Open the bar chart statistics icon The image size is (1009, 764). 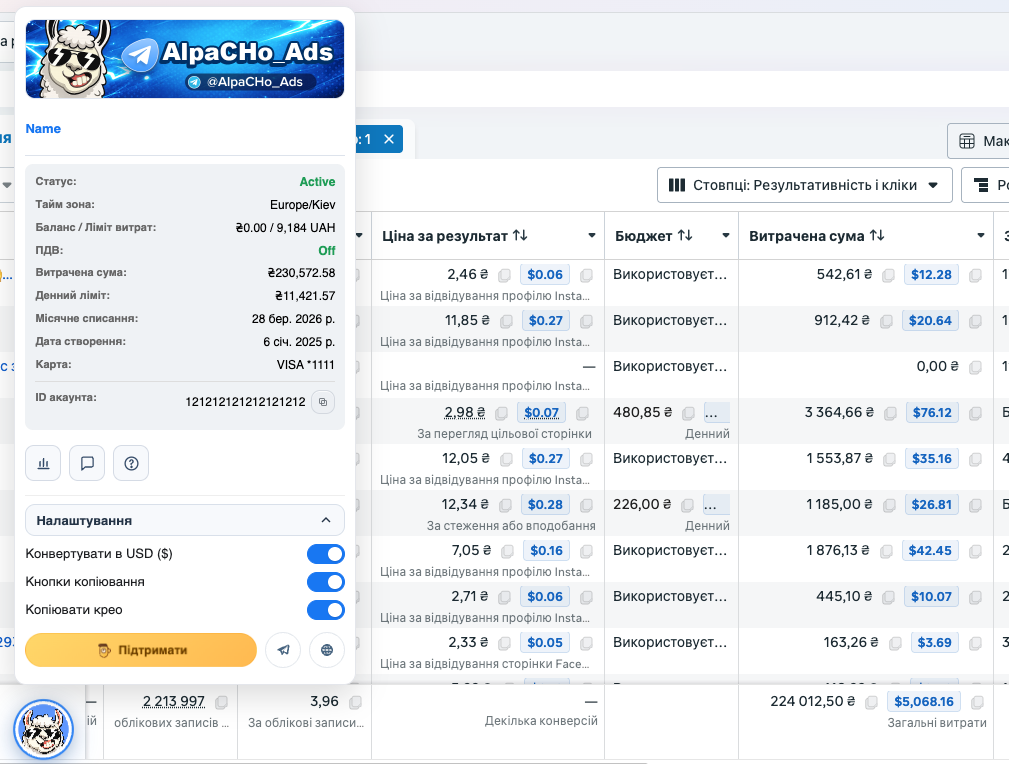[x=43, y=463]
